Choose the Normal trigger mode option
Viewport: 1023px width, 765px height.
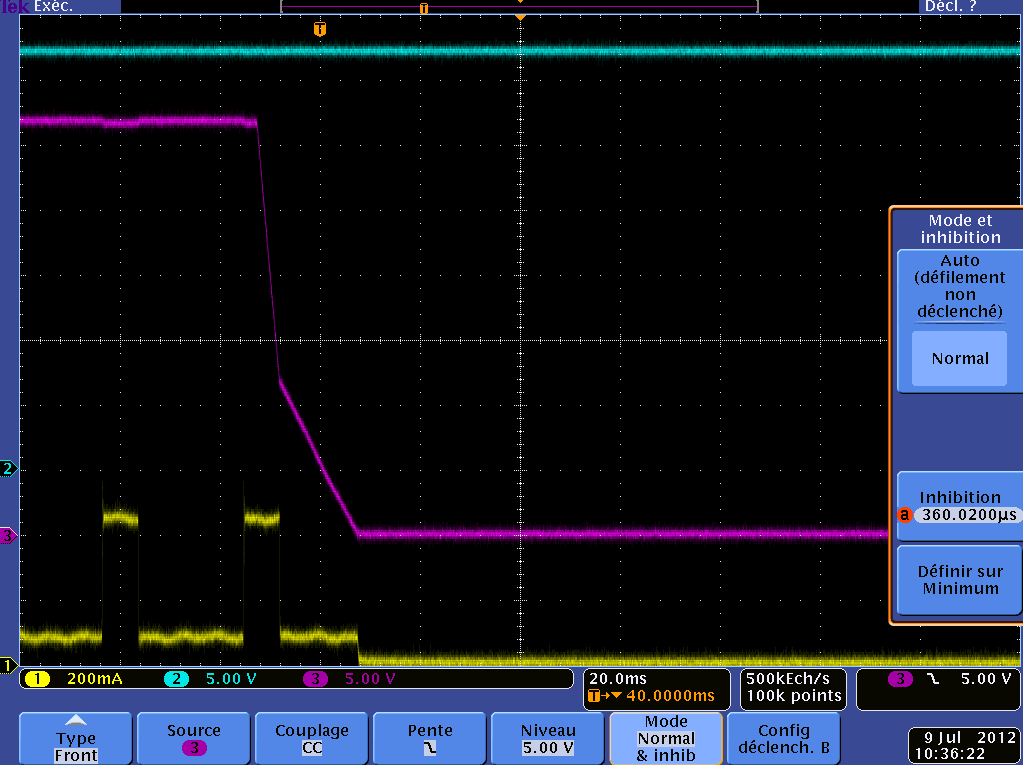(x=960, y=358)
